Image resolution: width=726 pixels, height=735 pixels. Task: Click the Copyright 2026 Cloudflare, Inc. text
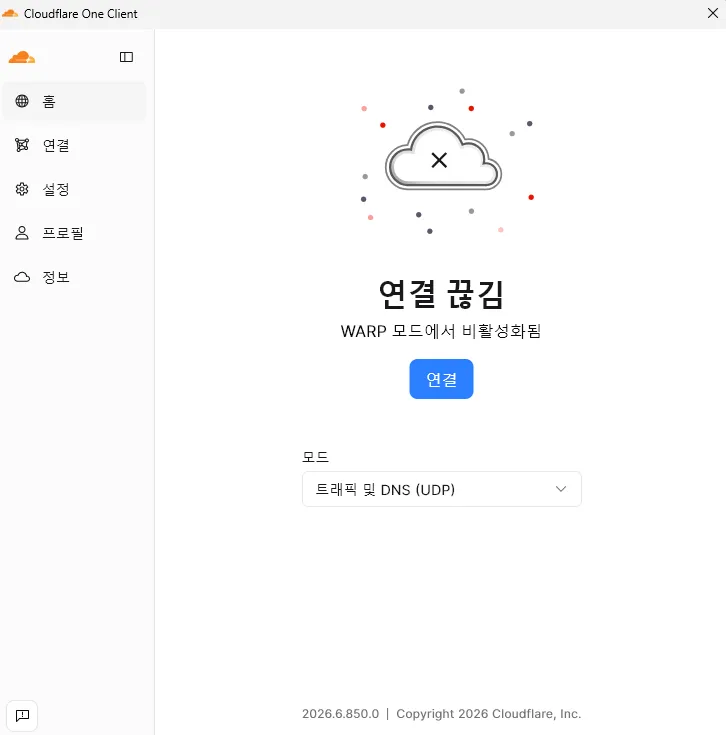point(488,713)
